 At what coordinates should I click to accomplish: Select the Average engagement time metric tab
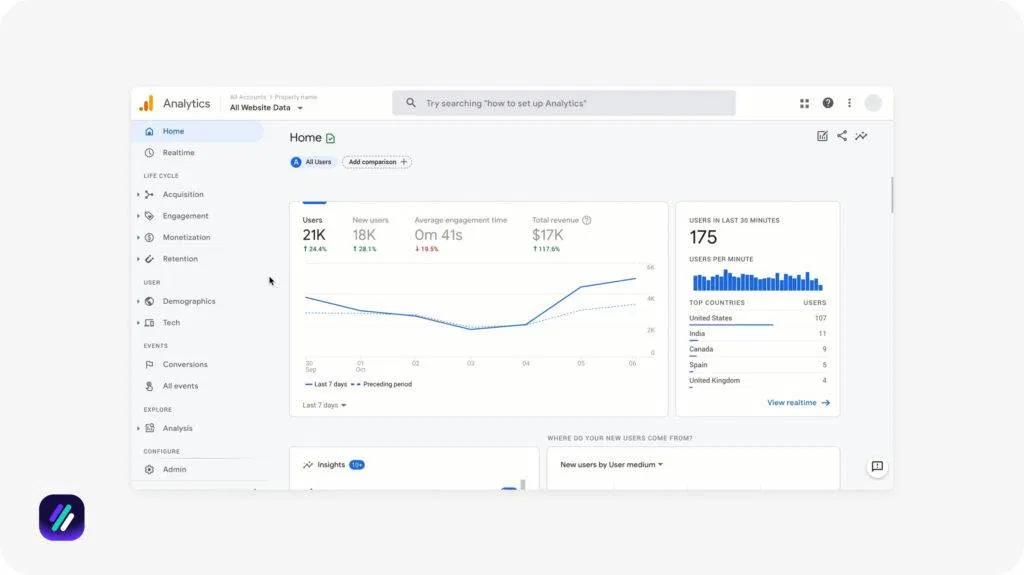tap(460, 235)
